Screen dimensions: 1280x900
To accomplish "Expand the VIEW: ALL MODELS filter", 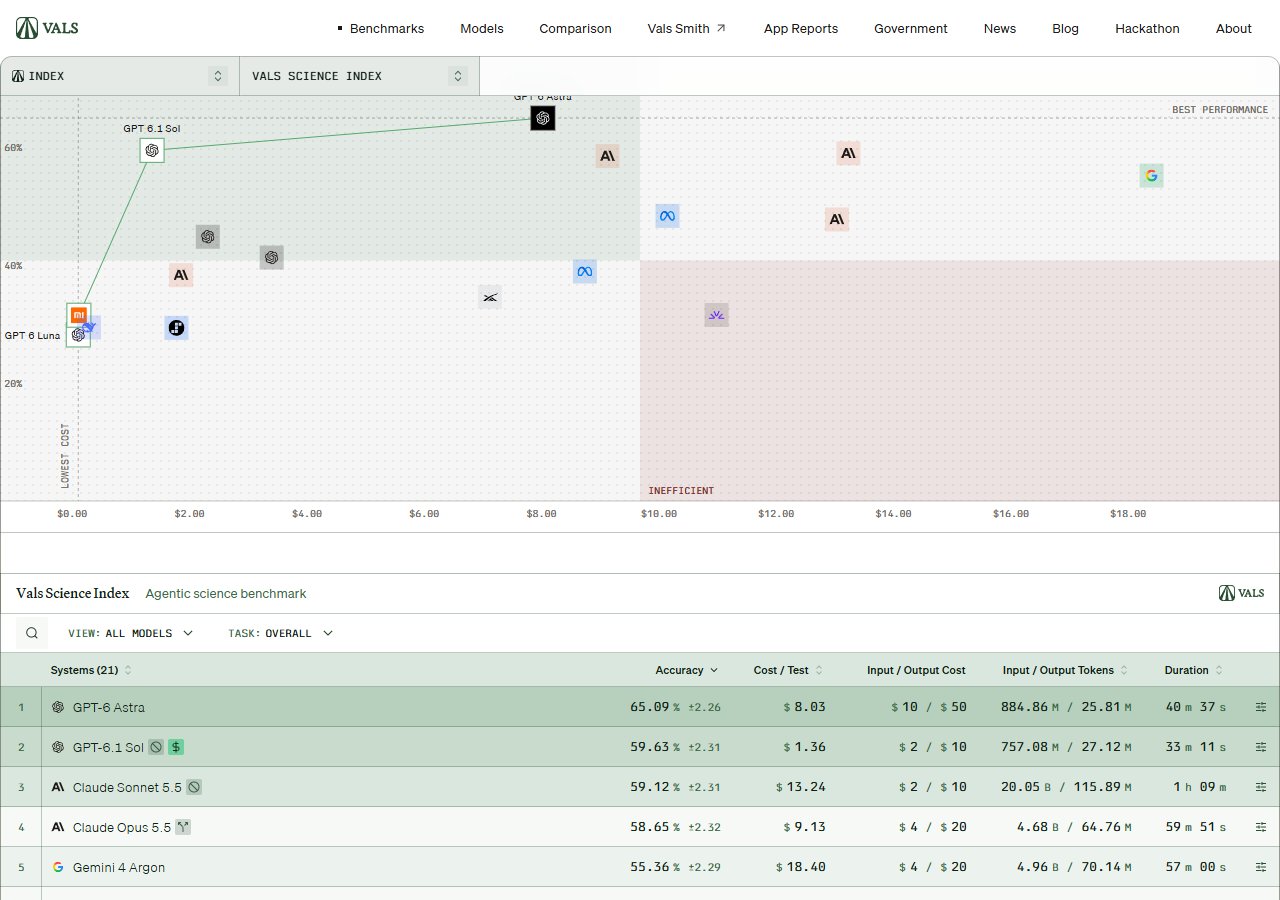I will point(130,633).
